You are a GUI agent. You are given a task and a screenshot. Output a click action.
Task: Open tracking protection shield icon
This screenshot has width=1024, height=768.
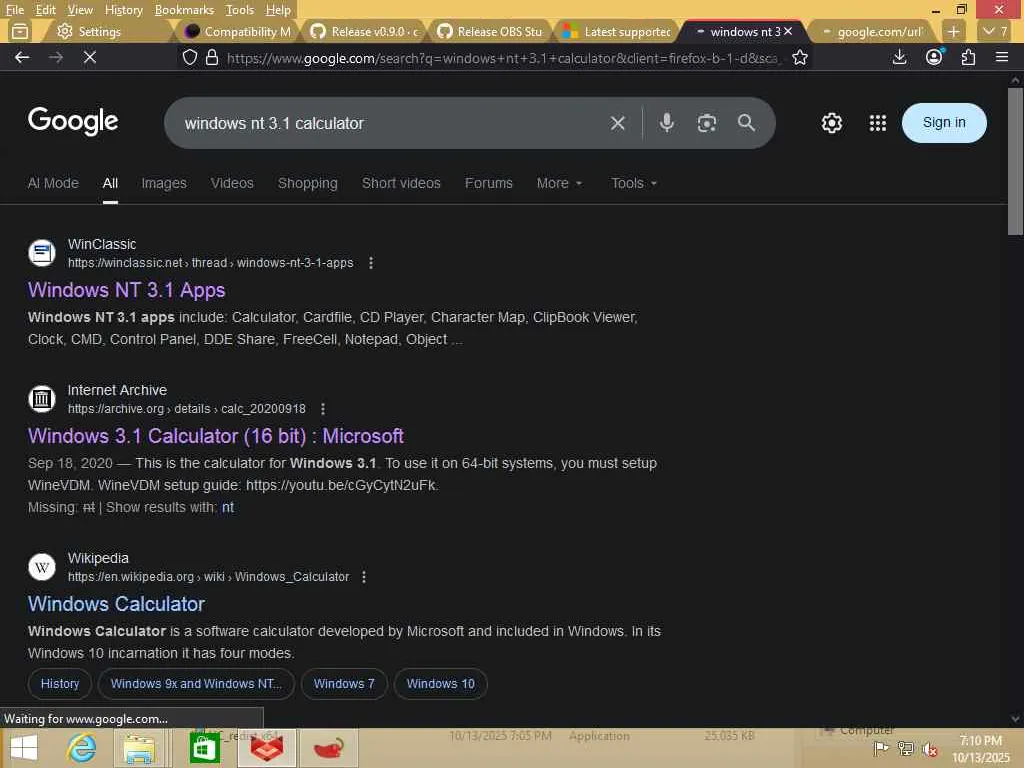(x=189, y=57)
